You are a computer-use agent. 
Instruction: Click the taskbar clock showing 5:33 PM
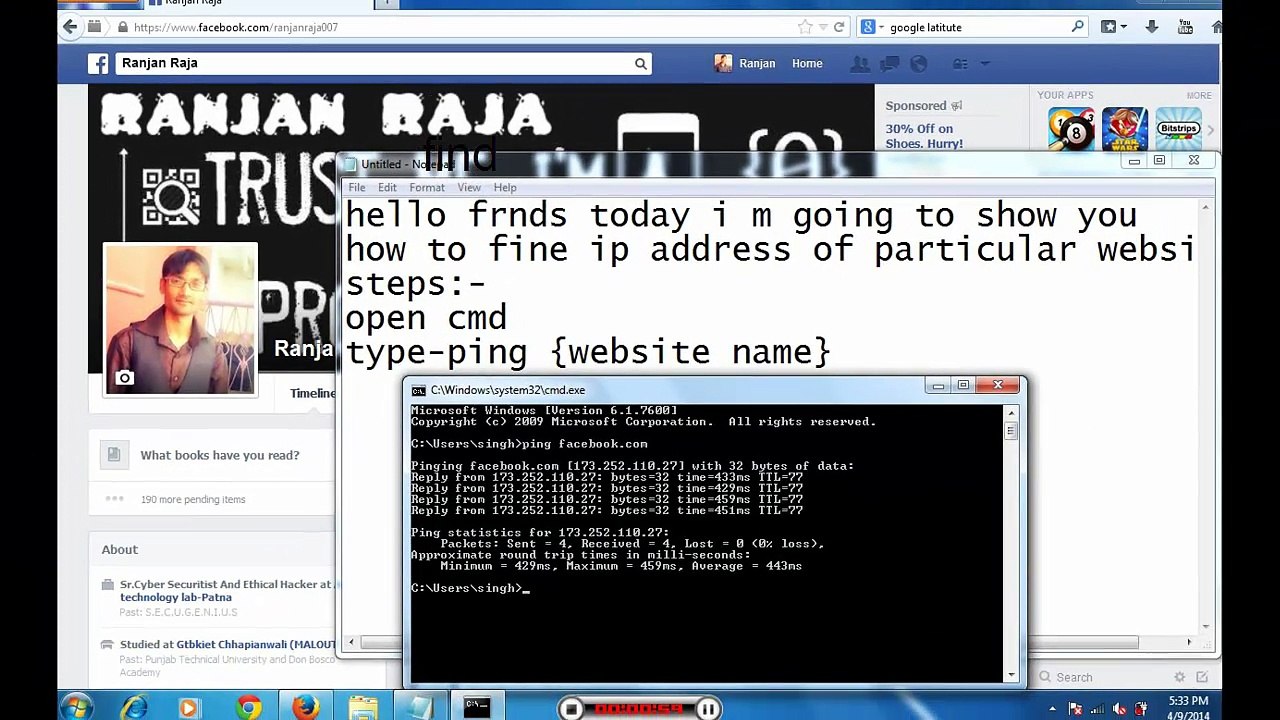[x=1188, y=708]
